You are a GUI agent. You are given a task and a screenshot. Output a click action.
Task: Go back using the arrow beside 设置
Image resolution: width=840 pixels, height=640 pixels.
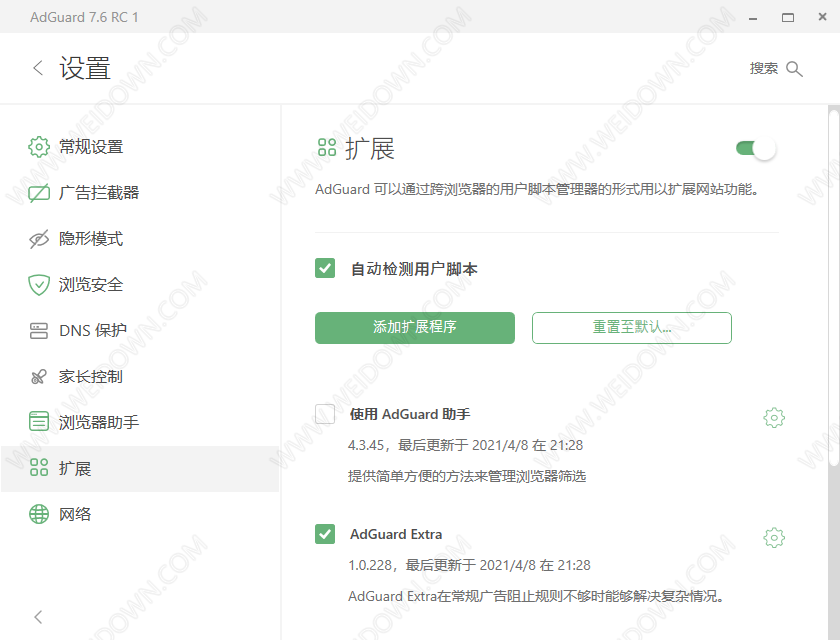point(38,68)
